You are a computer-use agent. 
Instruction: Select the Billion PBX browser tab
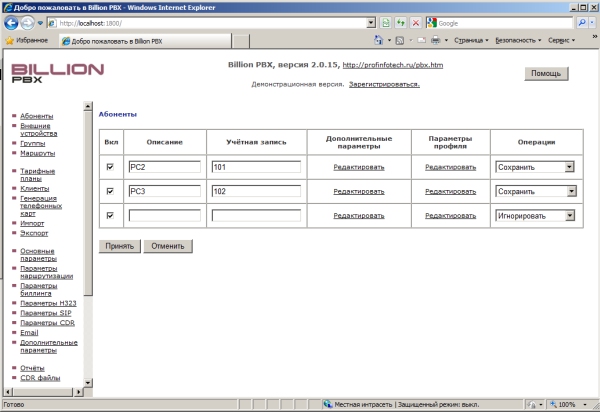point(145,41)
